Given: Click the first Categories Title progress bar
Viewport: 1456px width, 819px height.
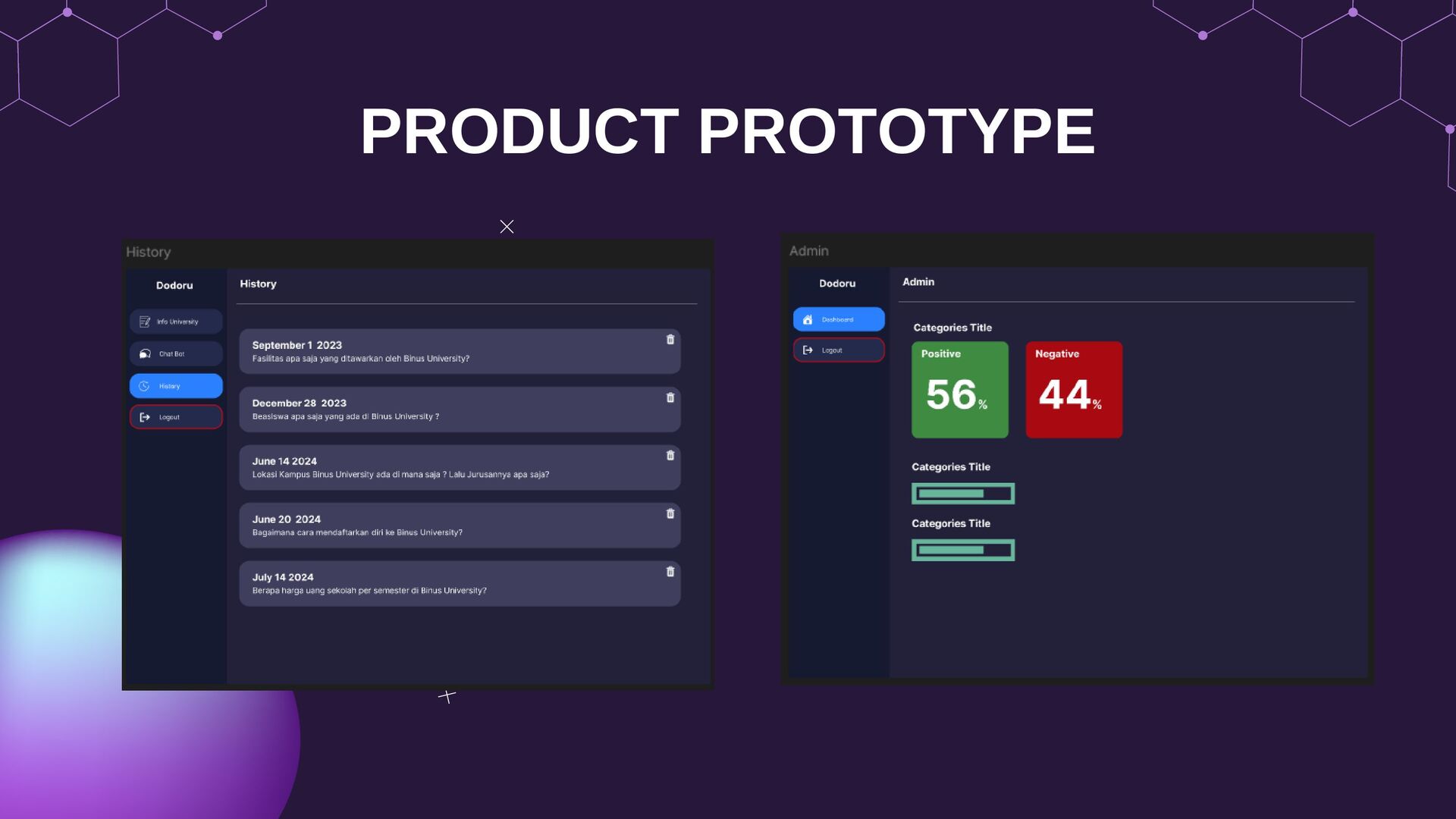Looking at the screenshot, I should point(963,494).
